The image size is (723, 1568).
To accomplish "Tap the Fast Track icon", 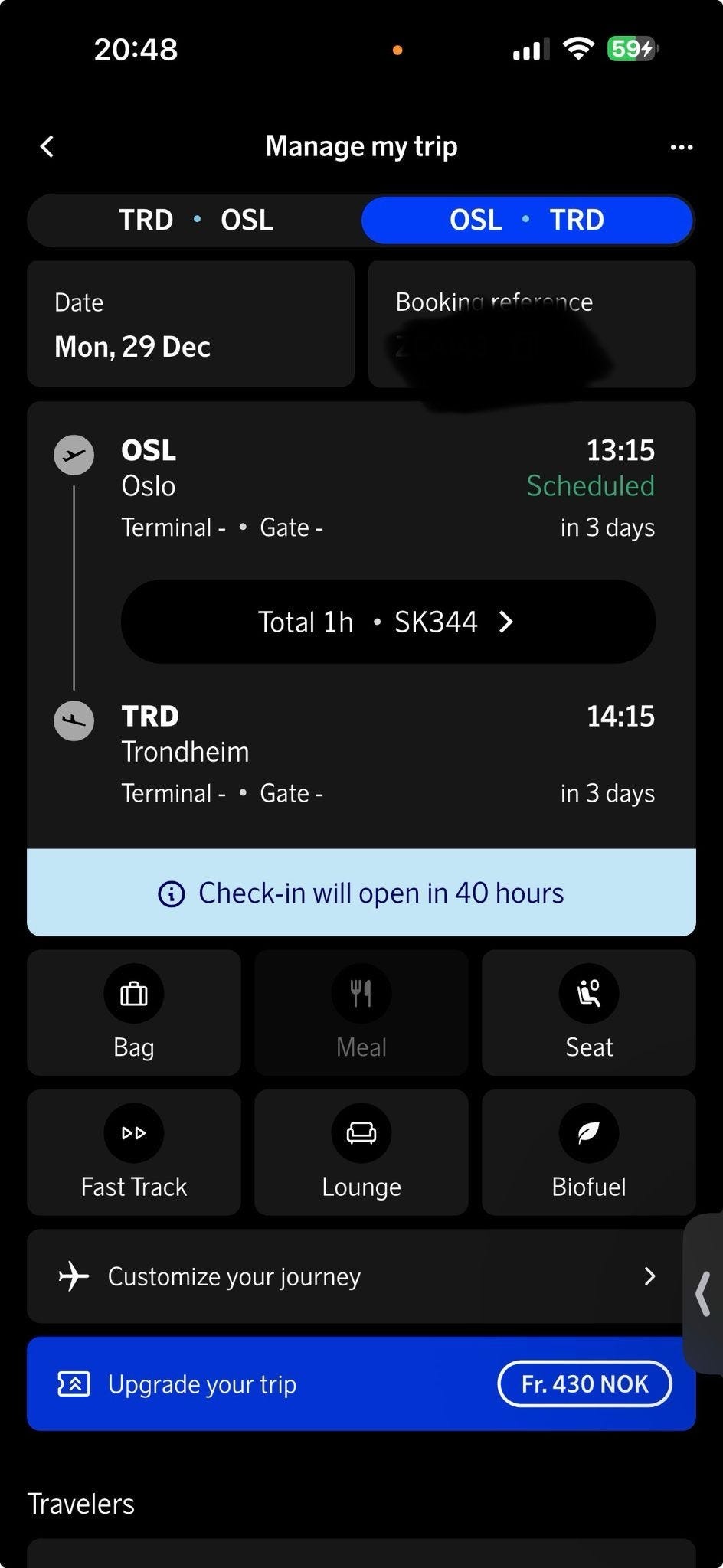I will coord(134,1133).
